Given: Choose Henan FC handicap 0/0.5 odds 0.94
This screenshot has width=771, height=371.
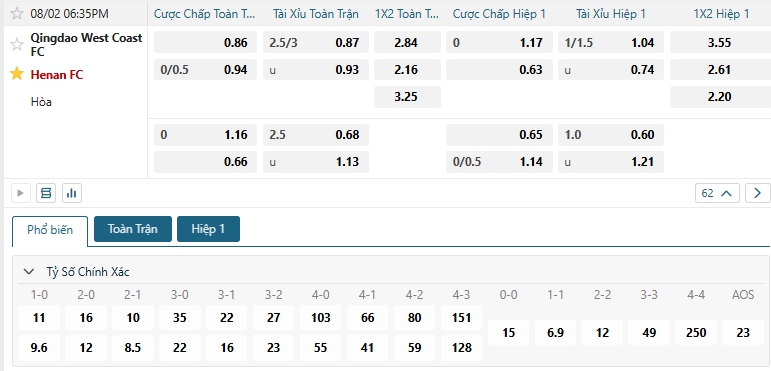Looking at the screenshot, I should coord(205,70).
